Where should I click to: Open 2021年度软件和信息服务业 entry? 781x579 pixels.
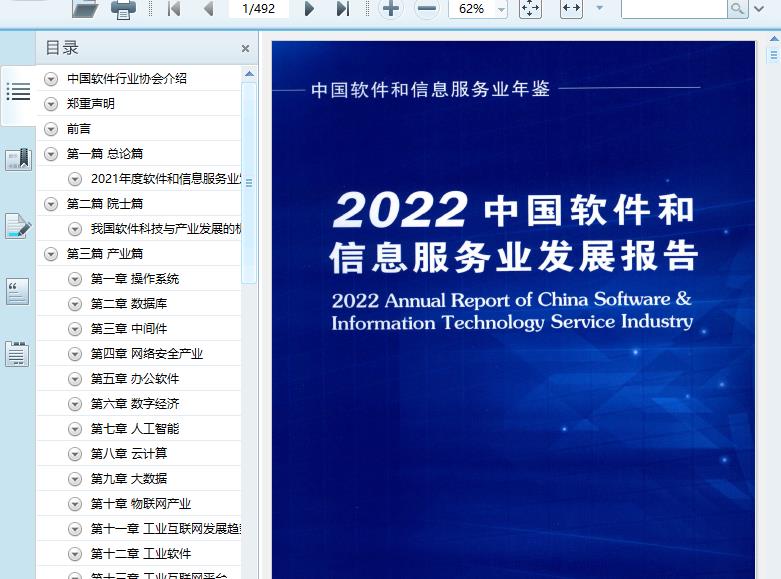tap(166, 179)
